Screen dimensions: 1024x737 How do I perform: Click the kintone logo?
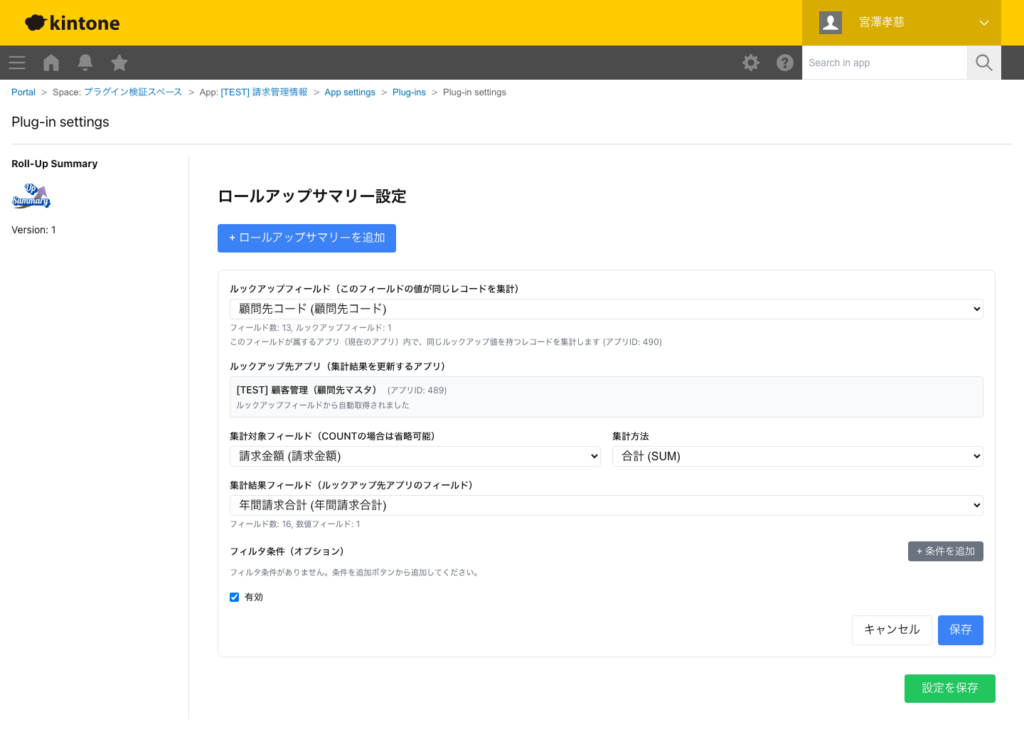(70, 22)
